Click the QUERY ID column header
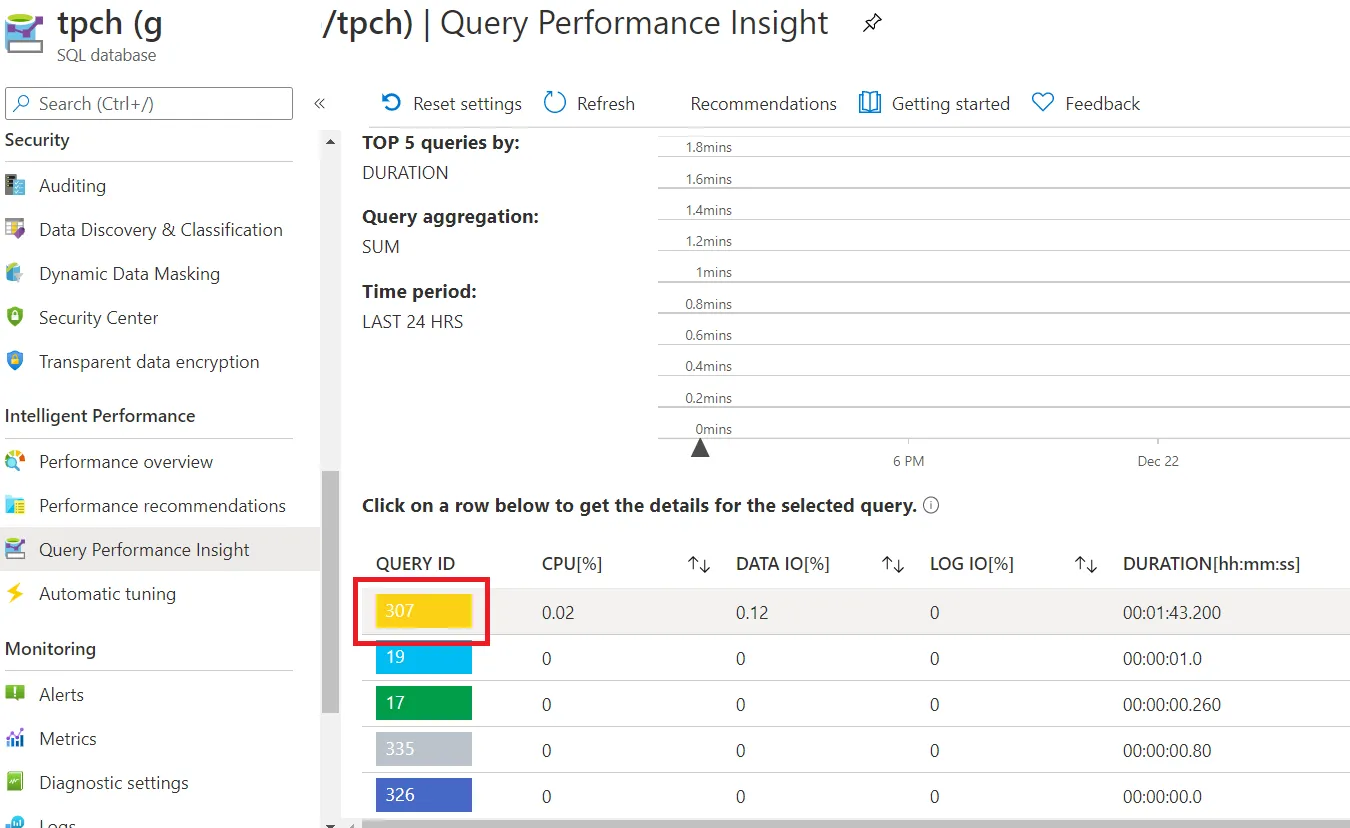The image size is (1350, 828). [415, 564]
